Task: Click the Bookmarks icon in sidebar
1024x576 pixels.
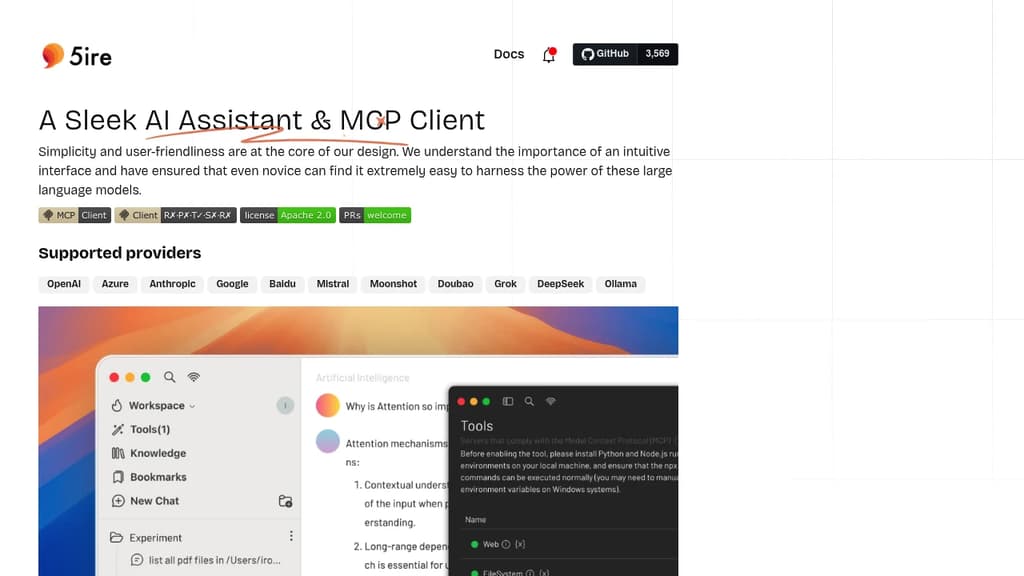Action: (118, 477)
